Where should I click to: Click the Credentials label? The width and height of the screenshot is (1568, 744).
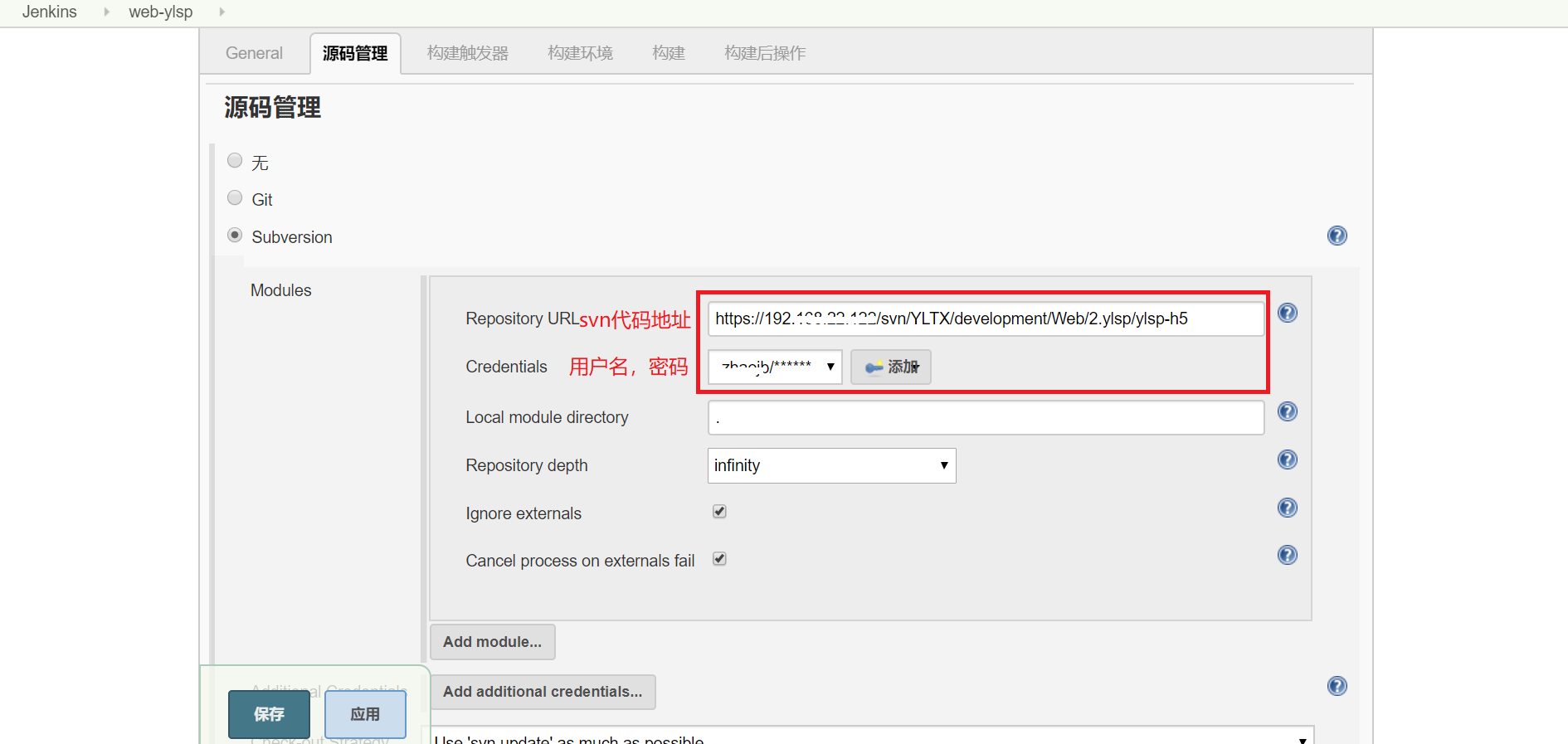(507, 367)
